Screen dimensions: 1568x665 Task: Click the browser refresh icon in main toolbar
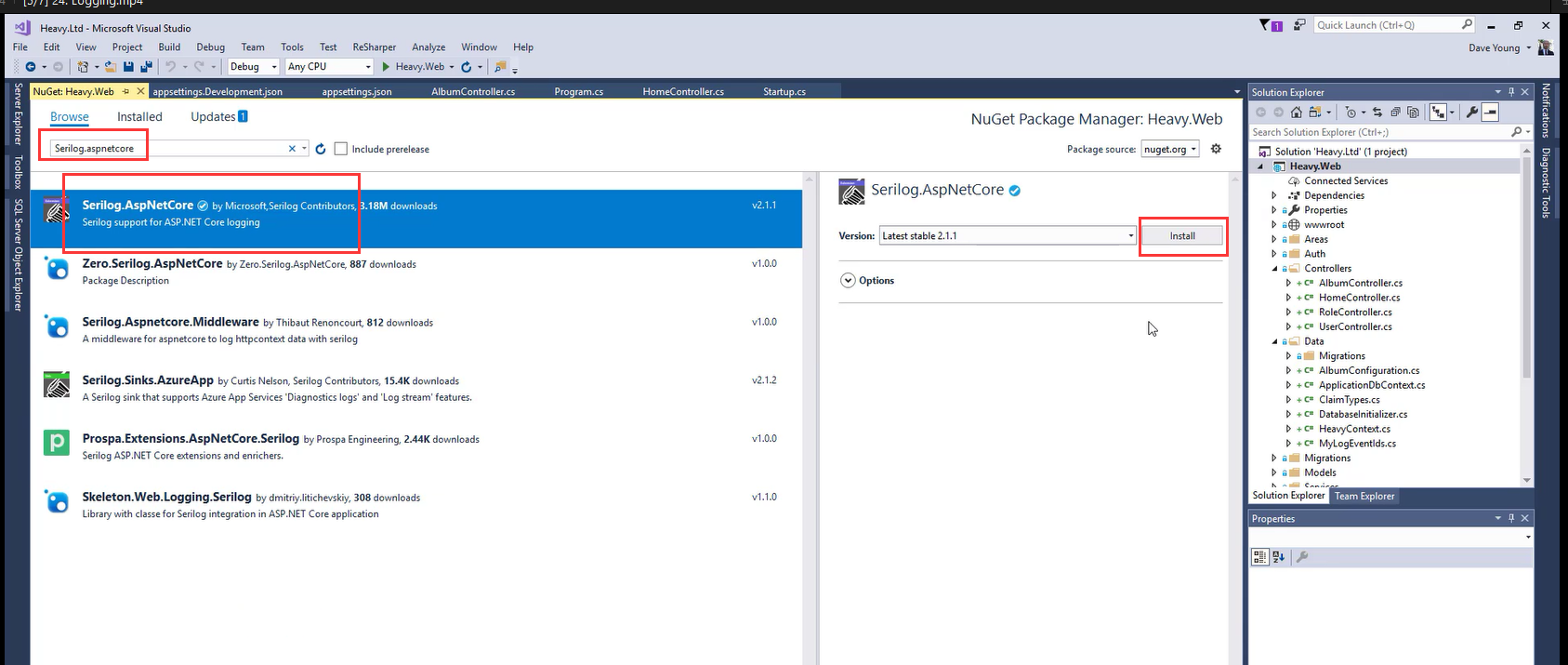(467, 67)
